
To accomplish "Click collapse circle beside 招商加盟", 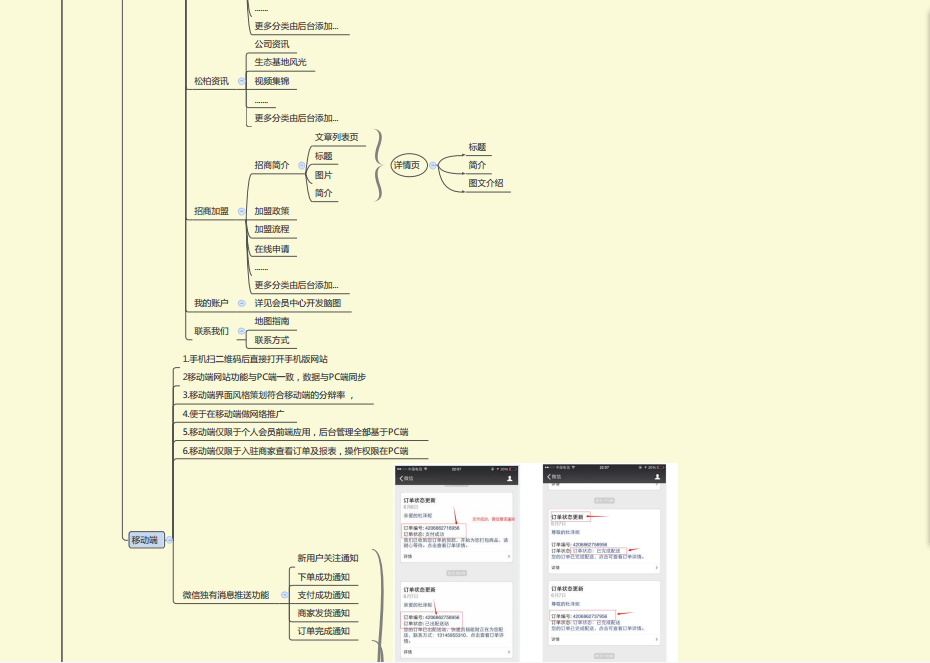I will click(240, 211).
